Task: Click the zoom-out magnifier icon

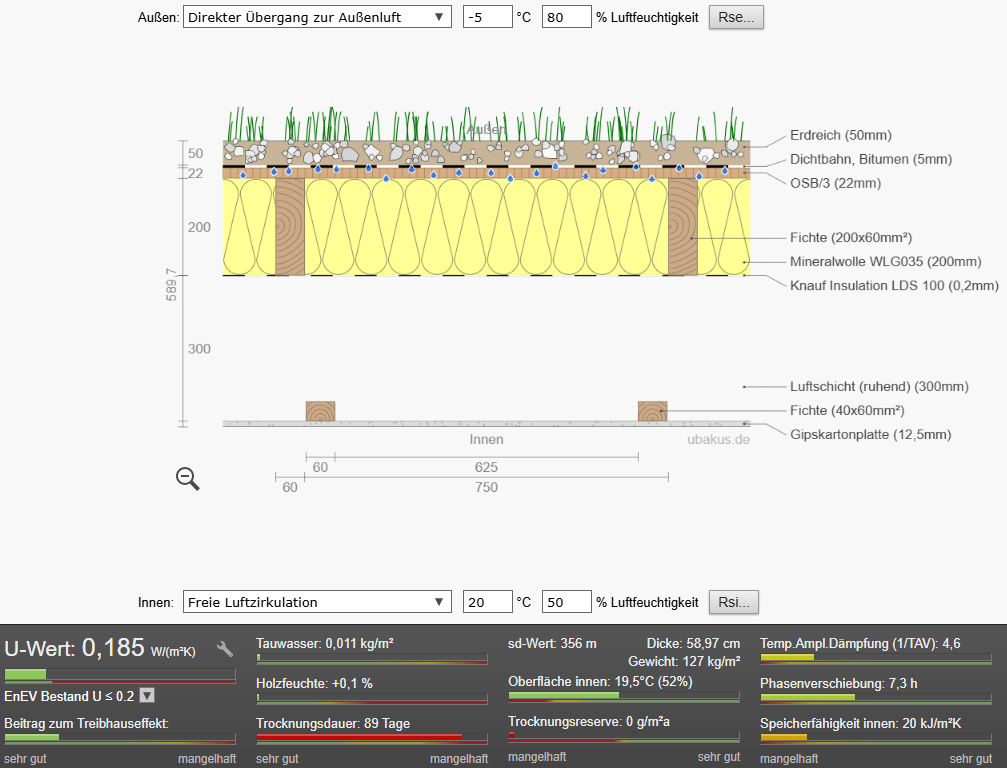Action: point(187,479)
